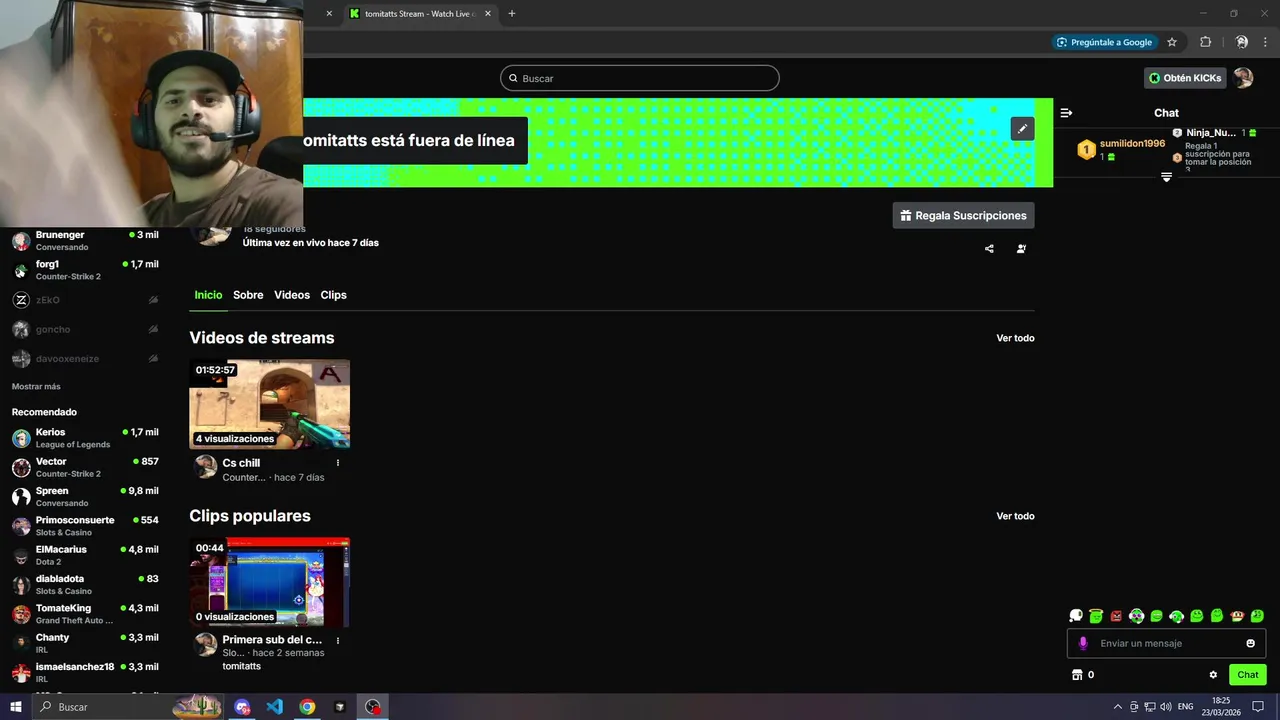Open the Cs chill video title
The image size is (1280, 720).
(x=241, y=463)
